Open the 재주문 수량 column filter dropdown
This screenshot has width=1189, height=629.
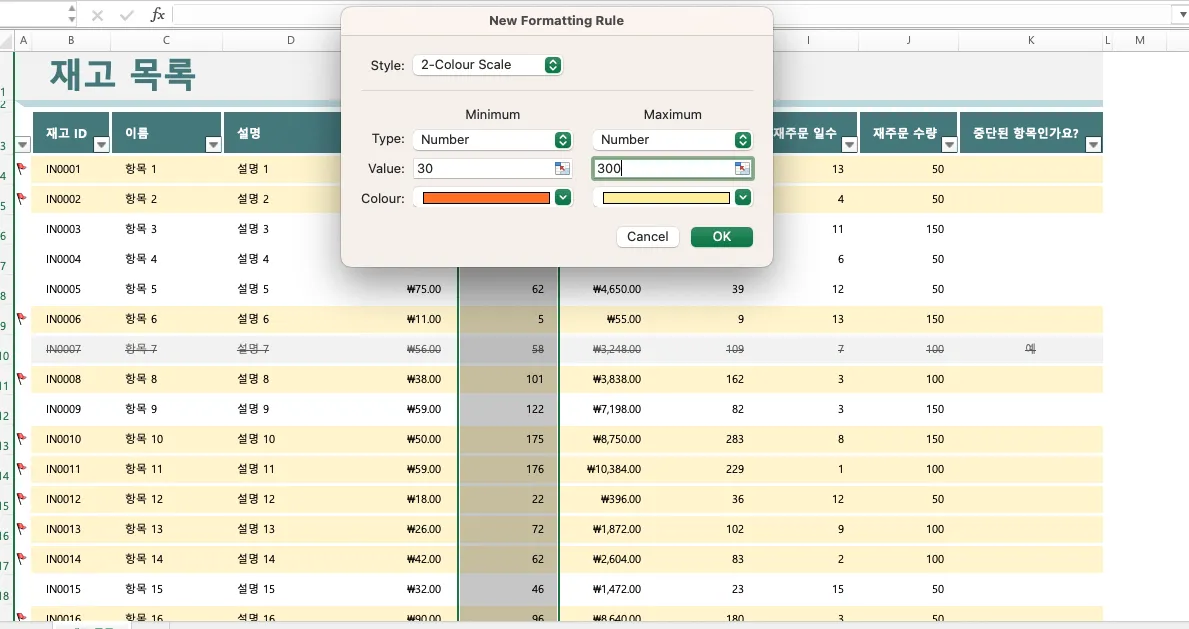(x=949, y=144)
